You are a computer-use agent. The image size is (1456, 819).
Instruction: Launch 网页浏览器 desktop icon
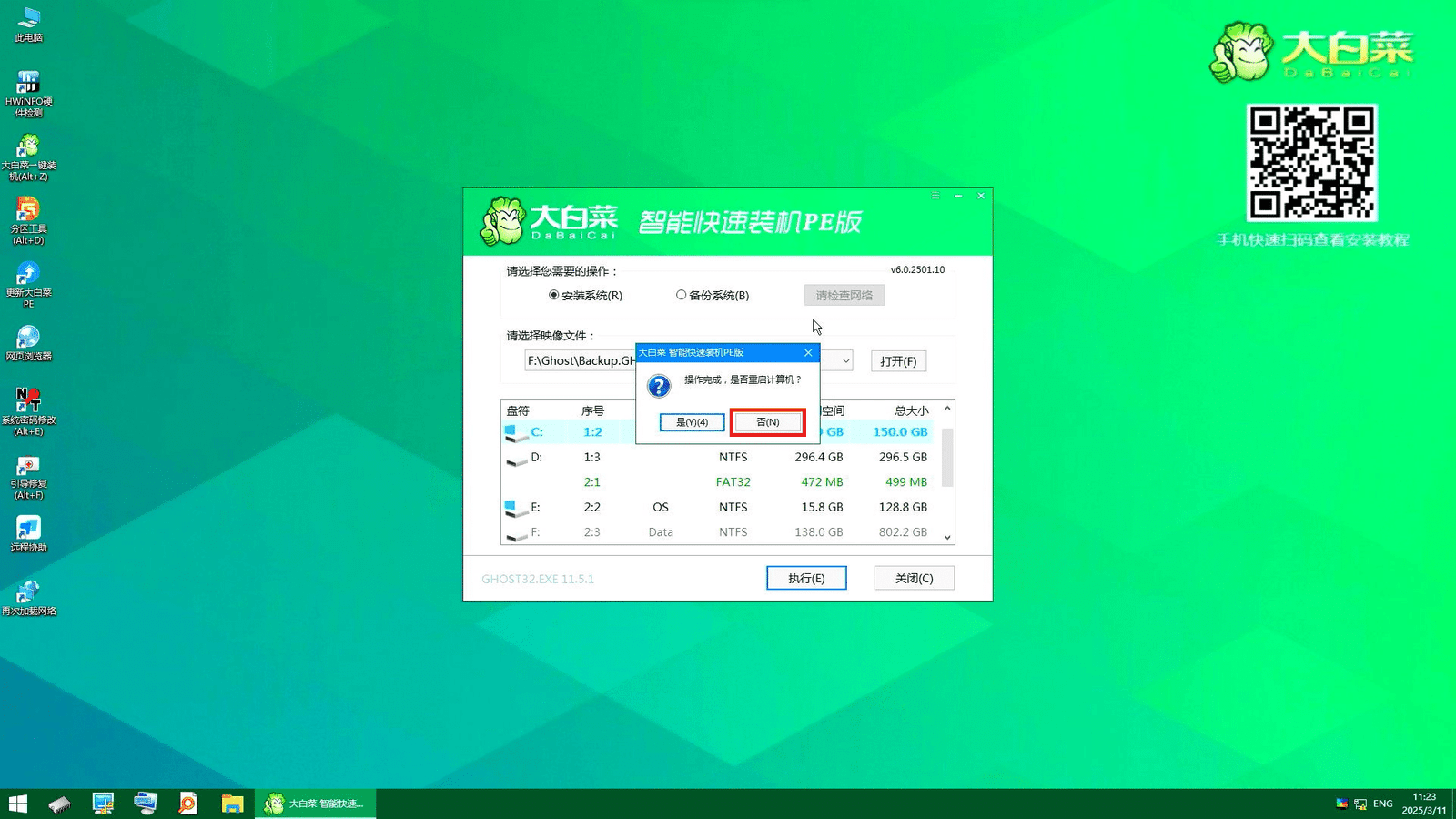(x=28, y=343)
